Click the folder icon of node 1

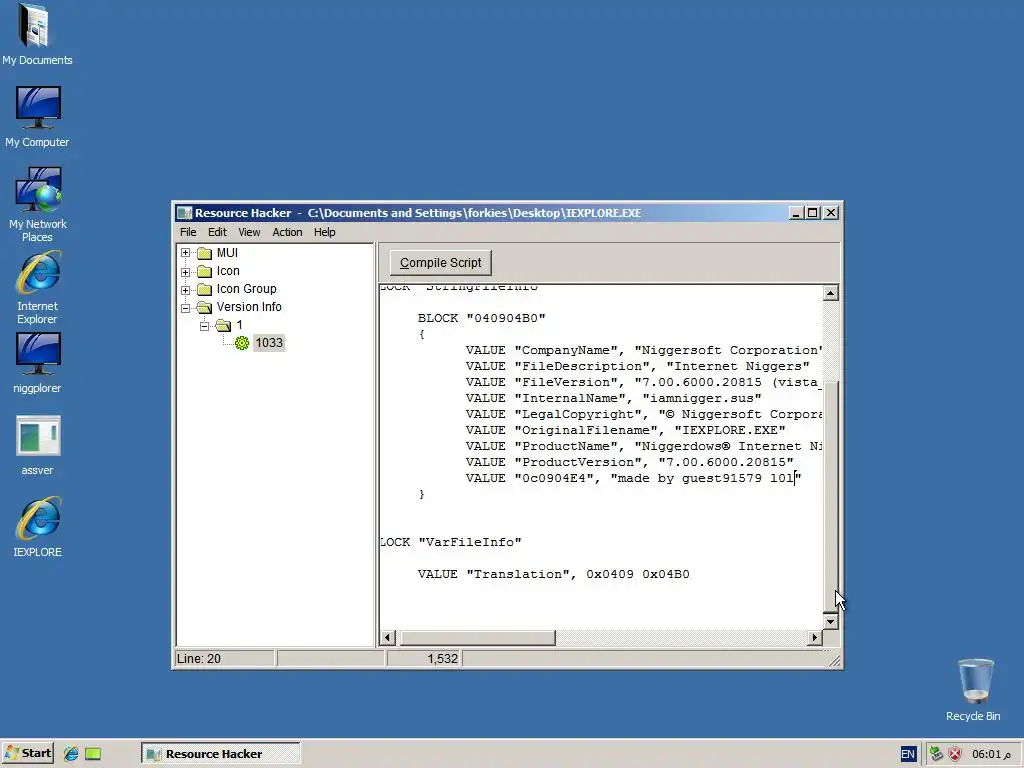tap(223, 325)
